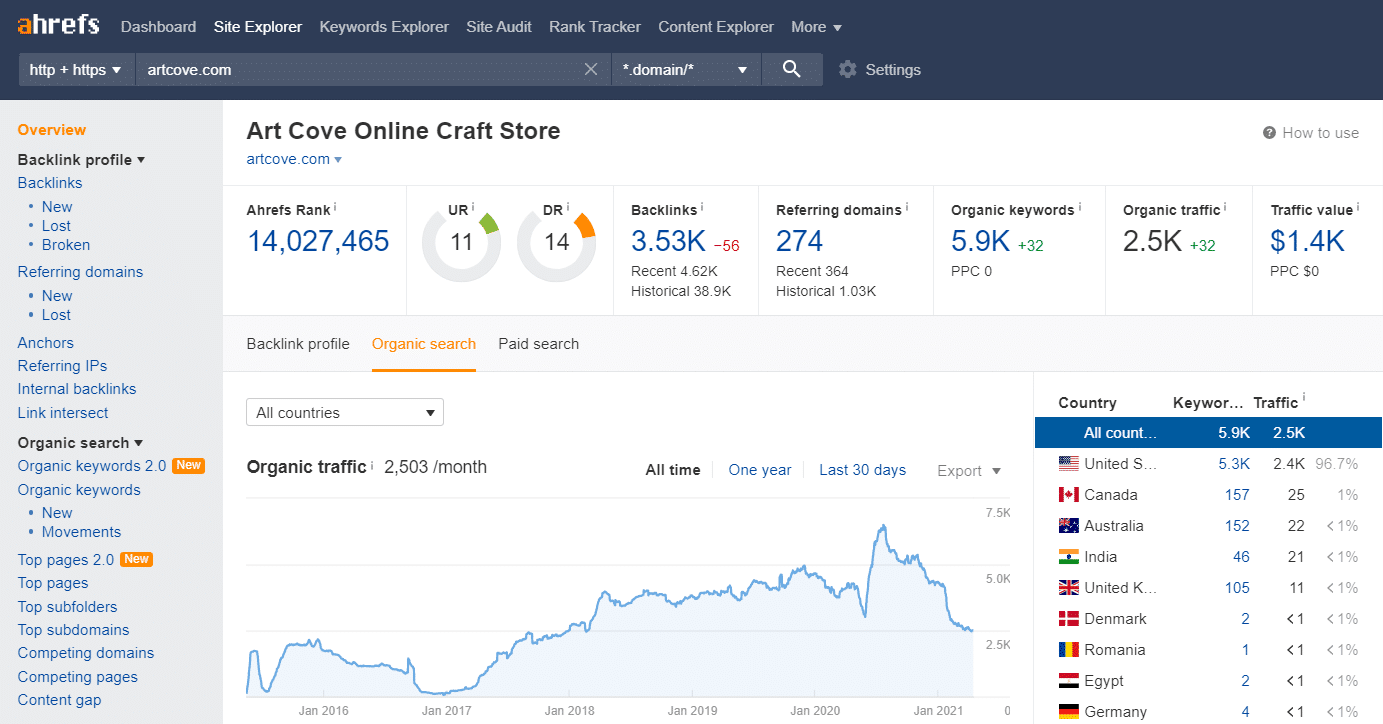Switch the chart to Last 30 days
1383x724 pixels.
pos(862,470)
